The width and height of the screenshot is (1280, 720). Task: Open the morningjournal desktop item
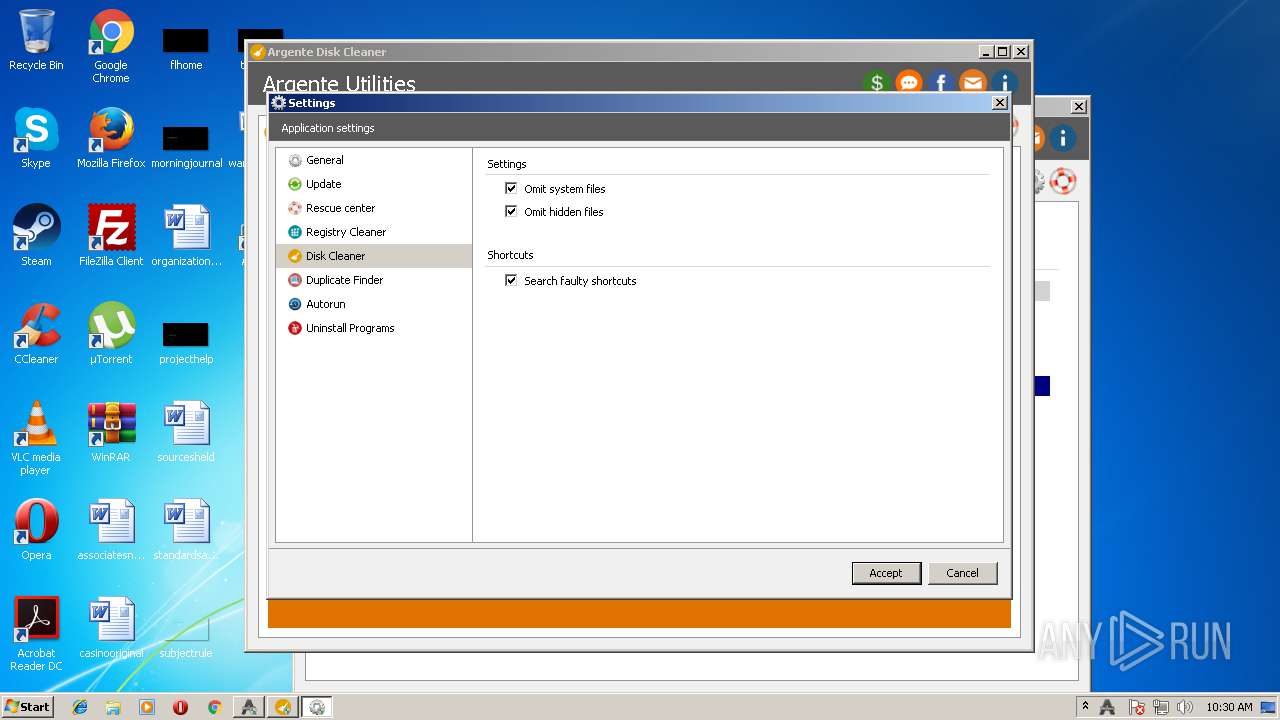(x=186, y=146)
